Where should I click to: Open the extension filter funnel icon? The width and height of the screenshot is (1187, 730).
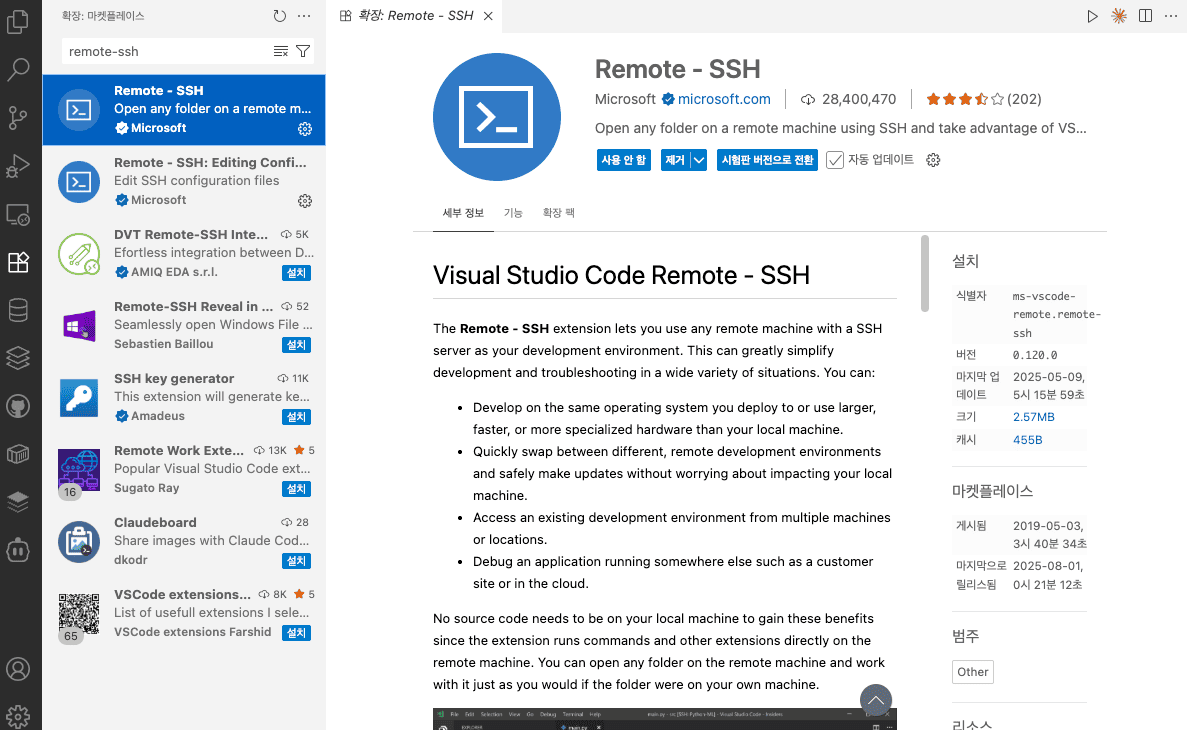(303, 51)
